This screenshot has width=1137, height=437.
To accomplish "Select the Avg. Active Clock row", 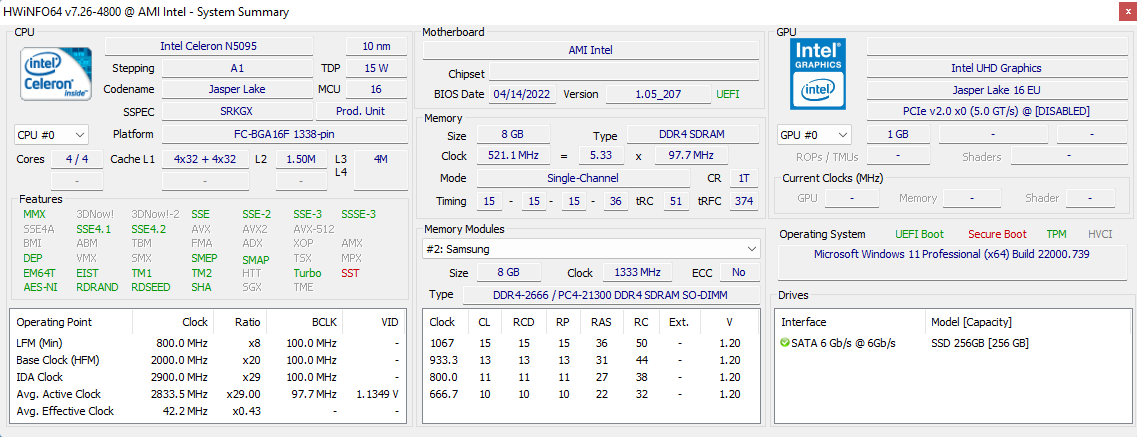I will [x=209, y=394].
